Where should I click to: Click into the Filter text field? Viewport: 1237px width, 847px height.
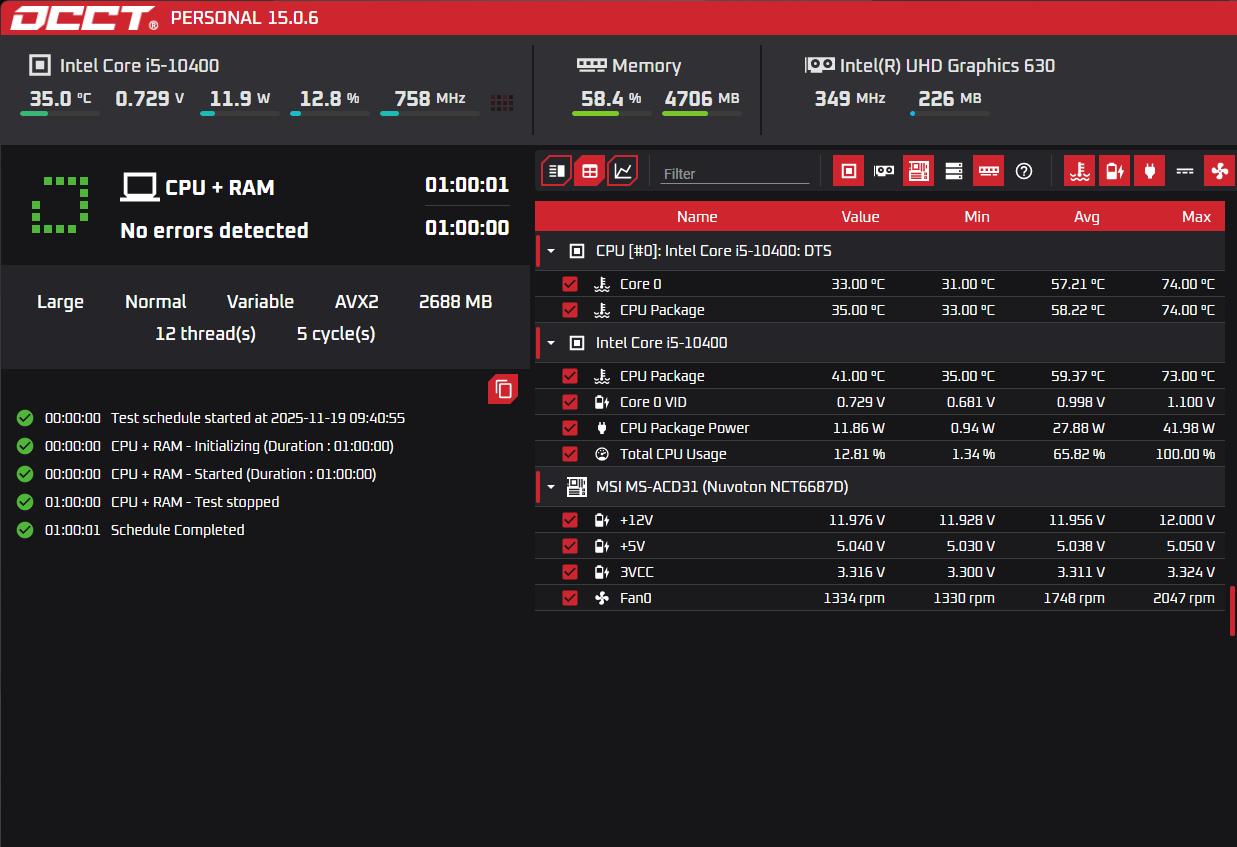(734, 173)
